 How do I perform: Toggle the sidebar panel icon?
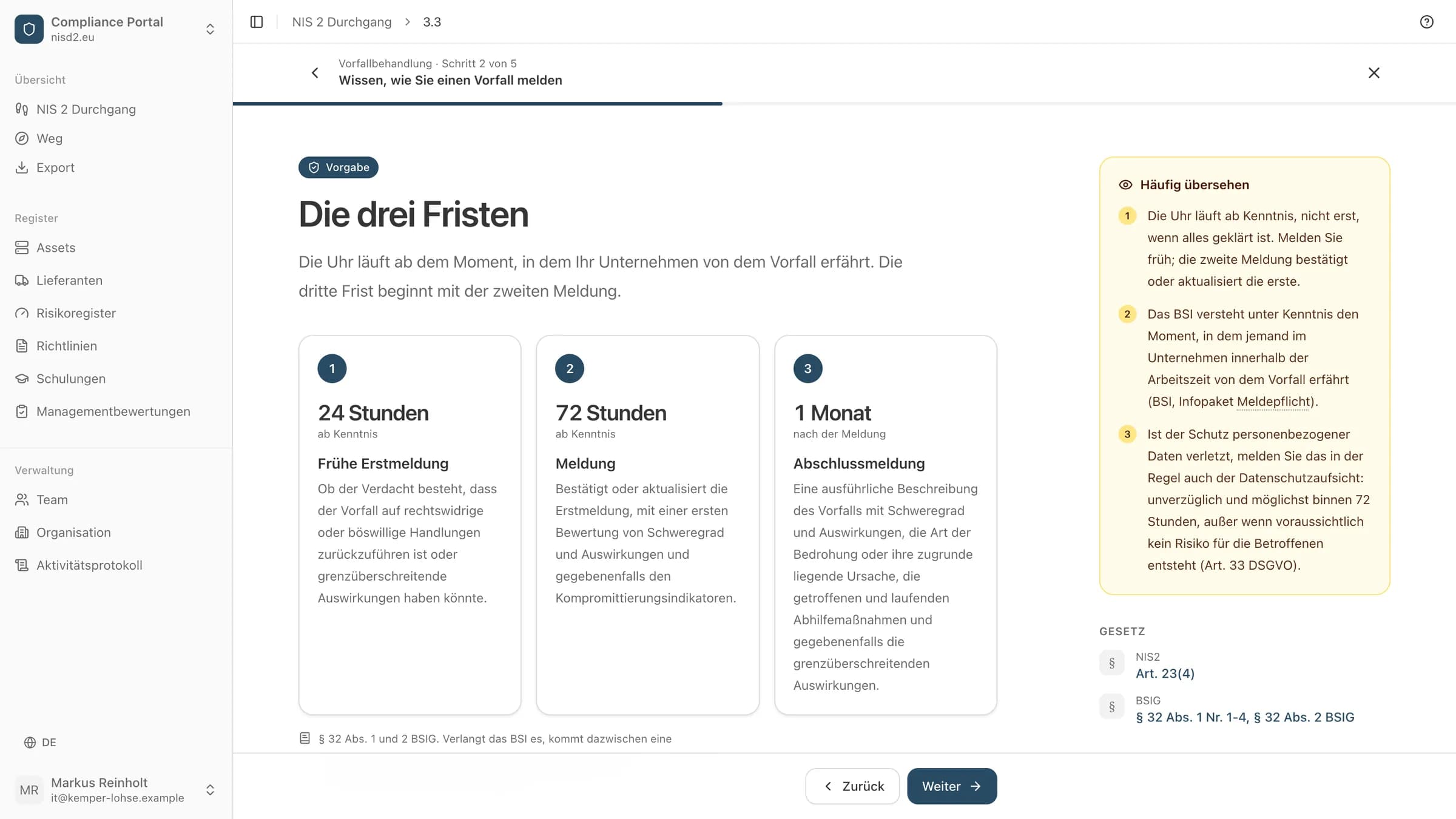[257, 22]
